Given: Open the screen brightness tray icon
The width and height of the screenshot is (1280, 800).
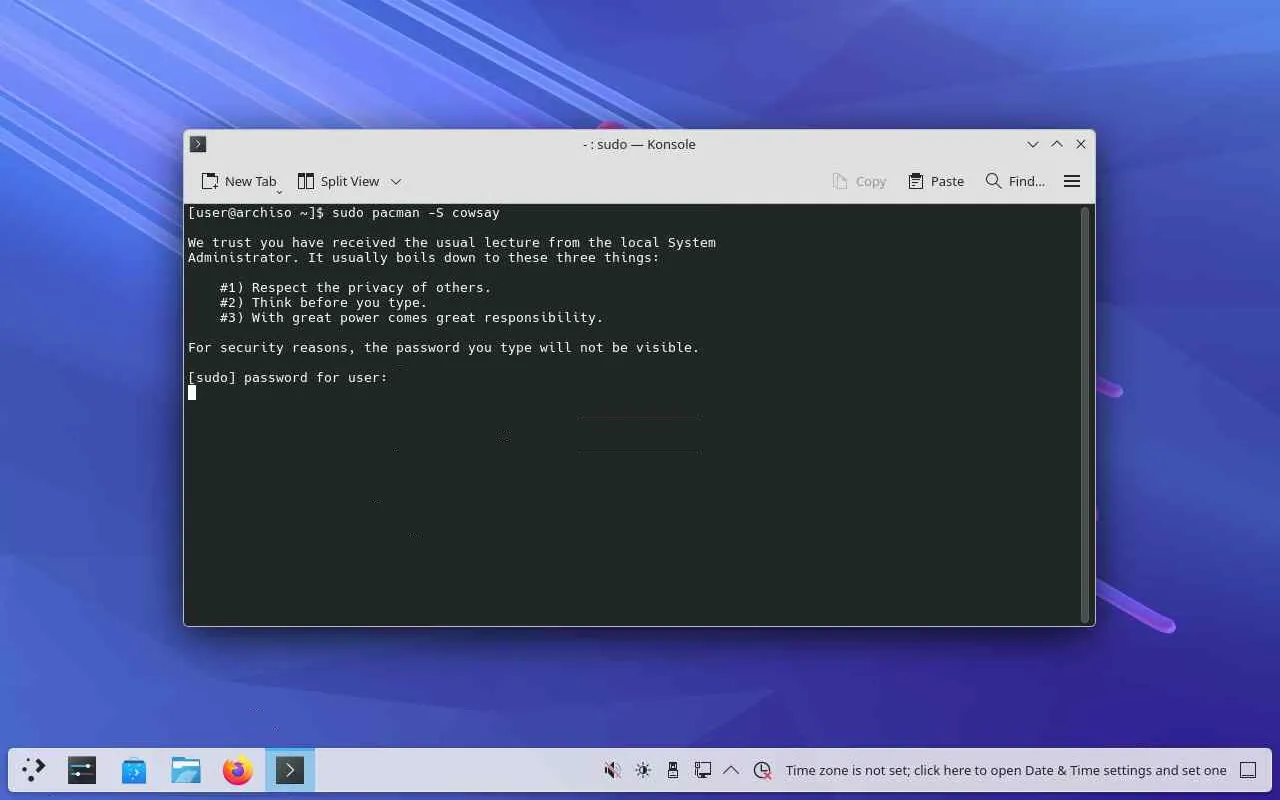Looking at the screenshot, I should click(x=643, y=770).
